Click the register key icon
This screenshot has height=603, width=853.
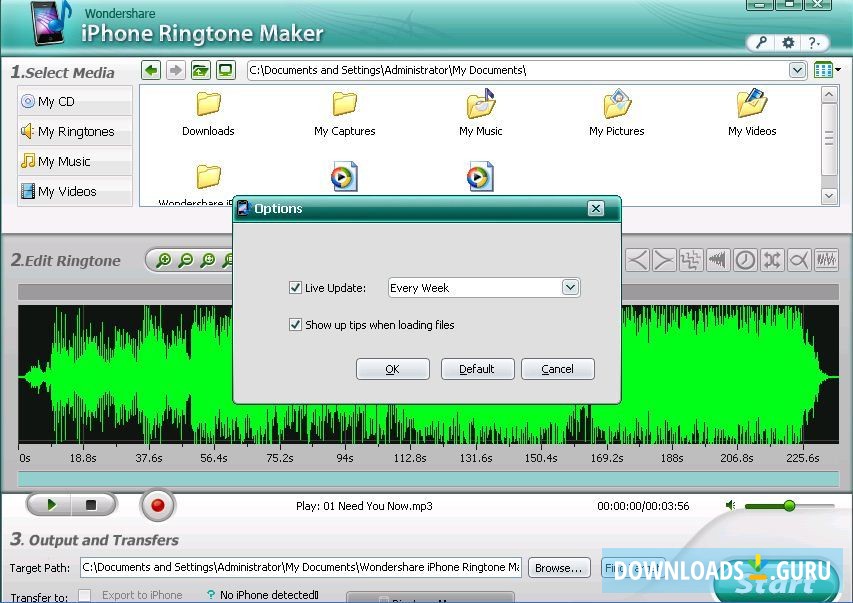tap(761, 42)
